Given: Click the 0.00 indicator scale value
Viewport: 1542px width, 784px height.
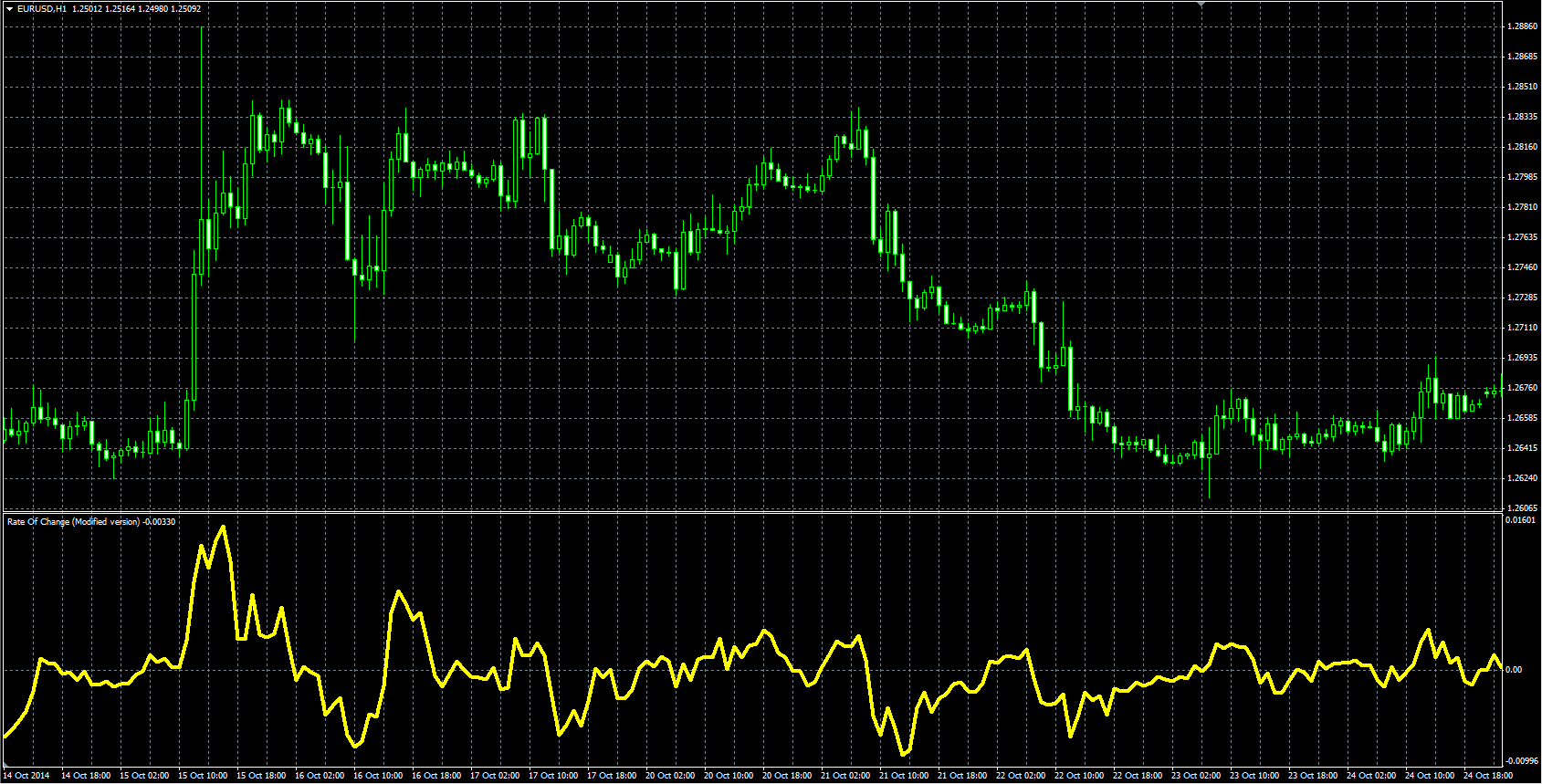Looking at the screenshot, I should 1513,670.
